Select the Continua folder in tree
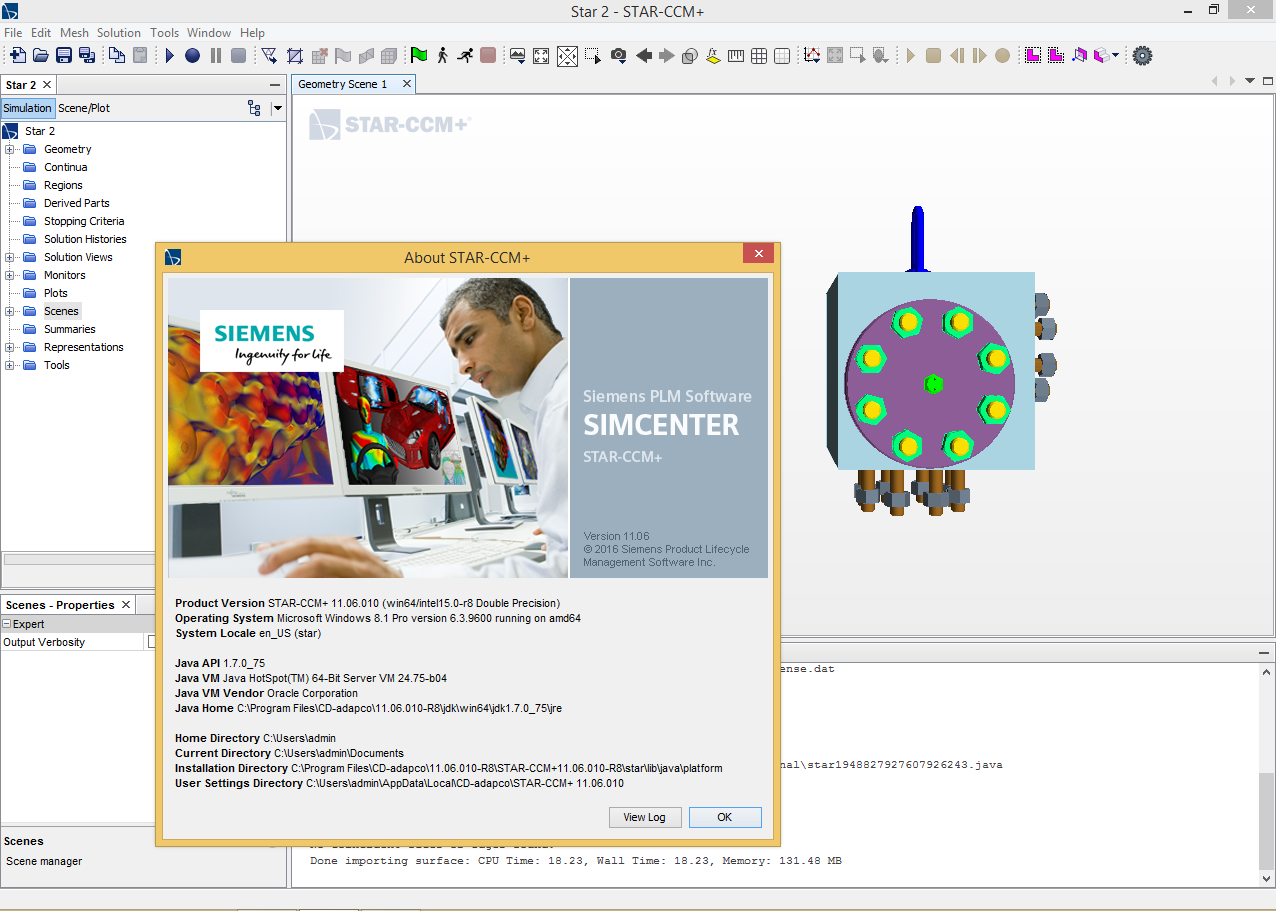The image size is (1276, 911). pyautogui.click(x=65, y=167)
